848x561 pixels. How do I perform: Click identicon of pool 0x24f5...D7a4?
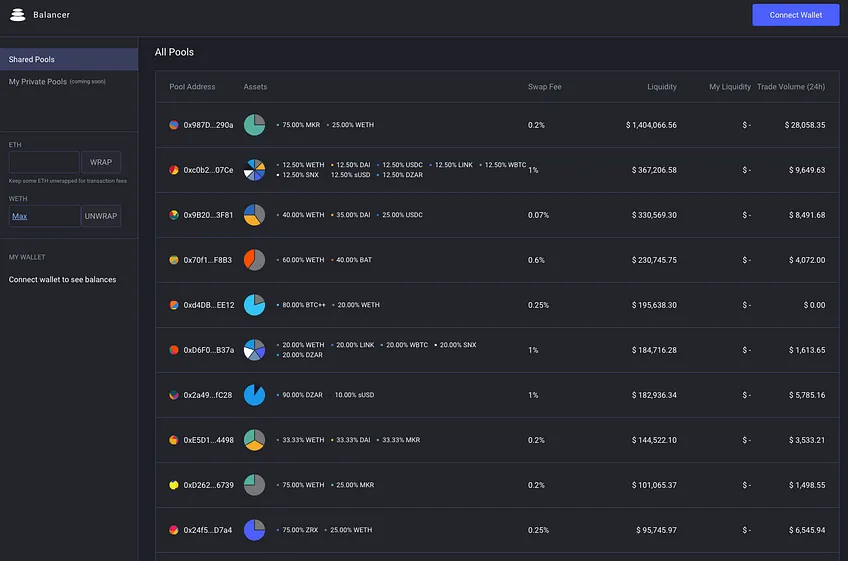coord(174,530)
